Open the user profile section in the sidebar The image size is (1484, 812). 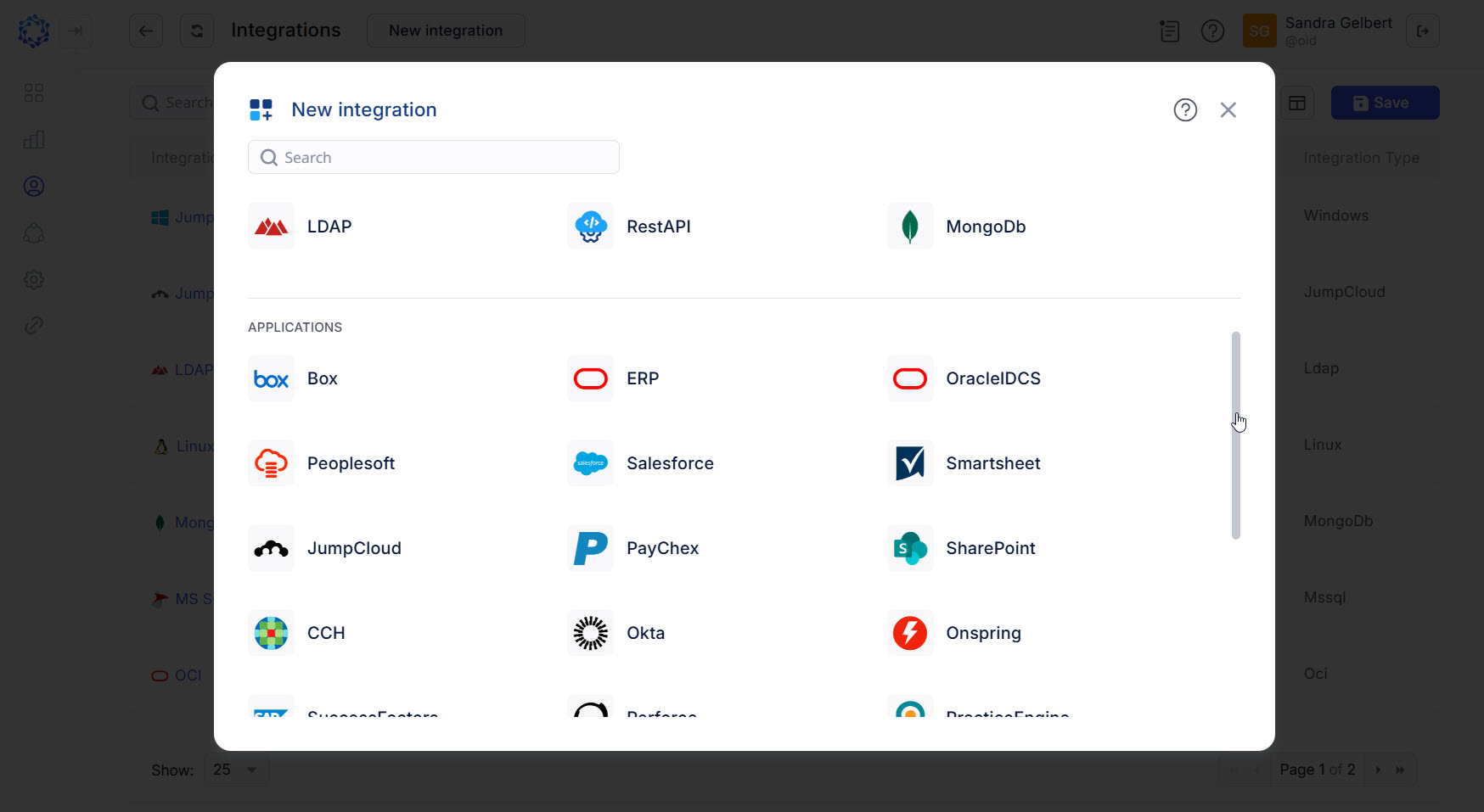click(34, 186)
